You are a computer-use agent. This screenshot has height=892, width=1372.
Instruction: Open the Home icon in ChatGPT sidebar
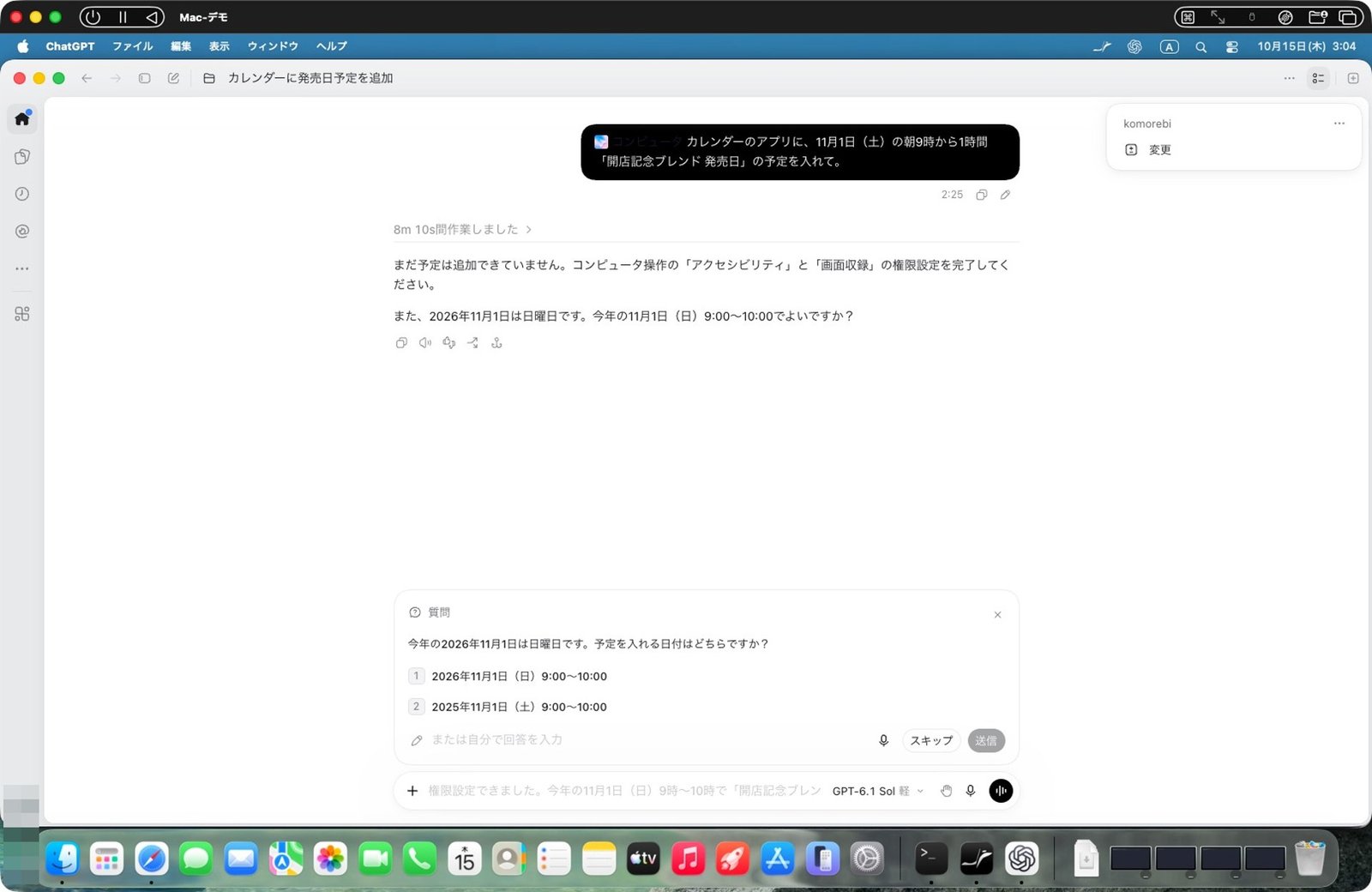pyautogui.click(x=22, y=118)
